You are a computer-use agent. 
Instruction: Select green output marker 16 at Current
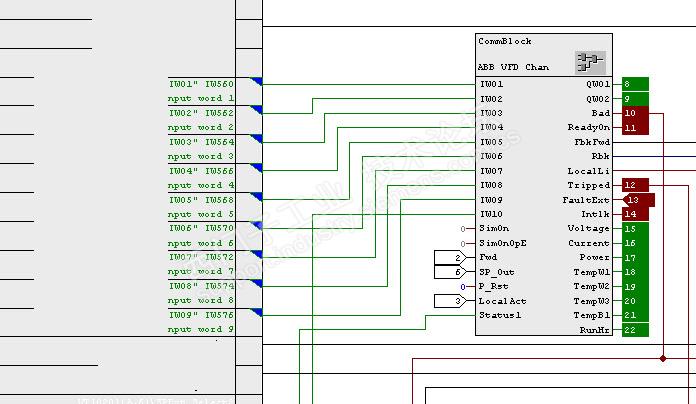pyautogui.click(x=635, y=243)
